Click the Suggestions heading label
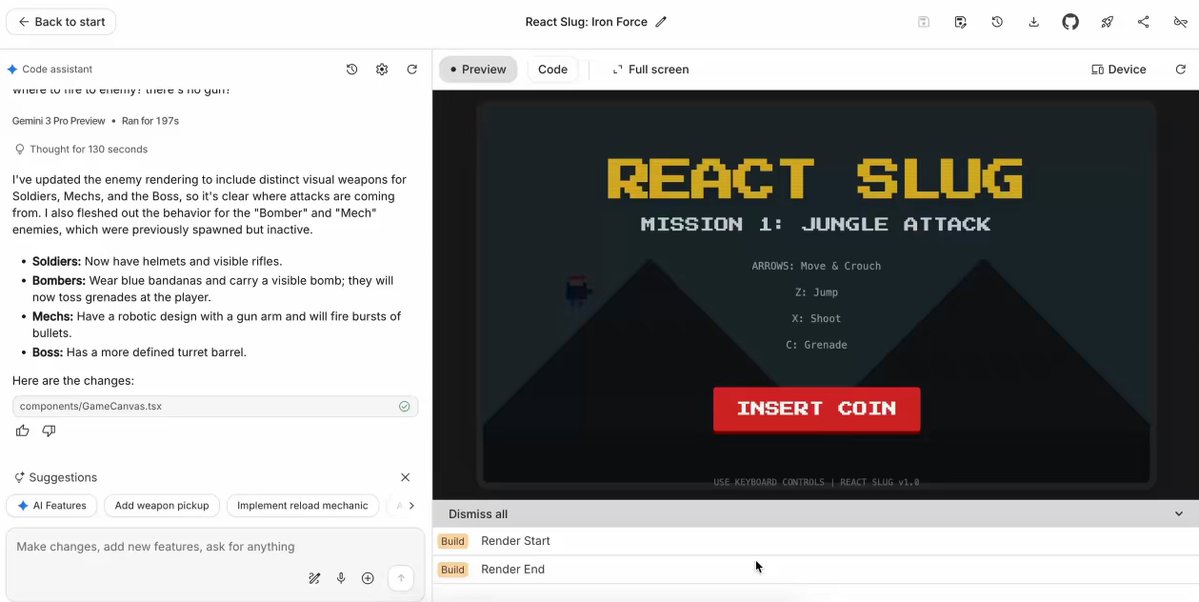 pyautogui.click(x=63, y=477)
